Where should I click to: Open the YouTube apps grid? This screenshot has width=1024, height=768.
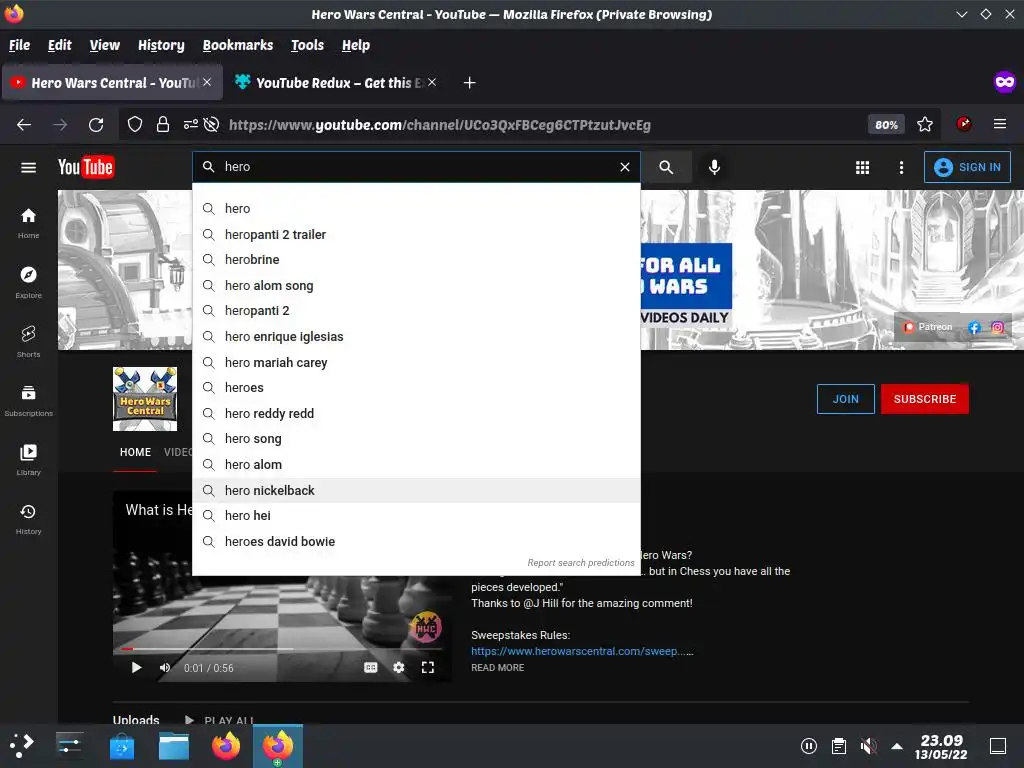coord(863,168)
